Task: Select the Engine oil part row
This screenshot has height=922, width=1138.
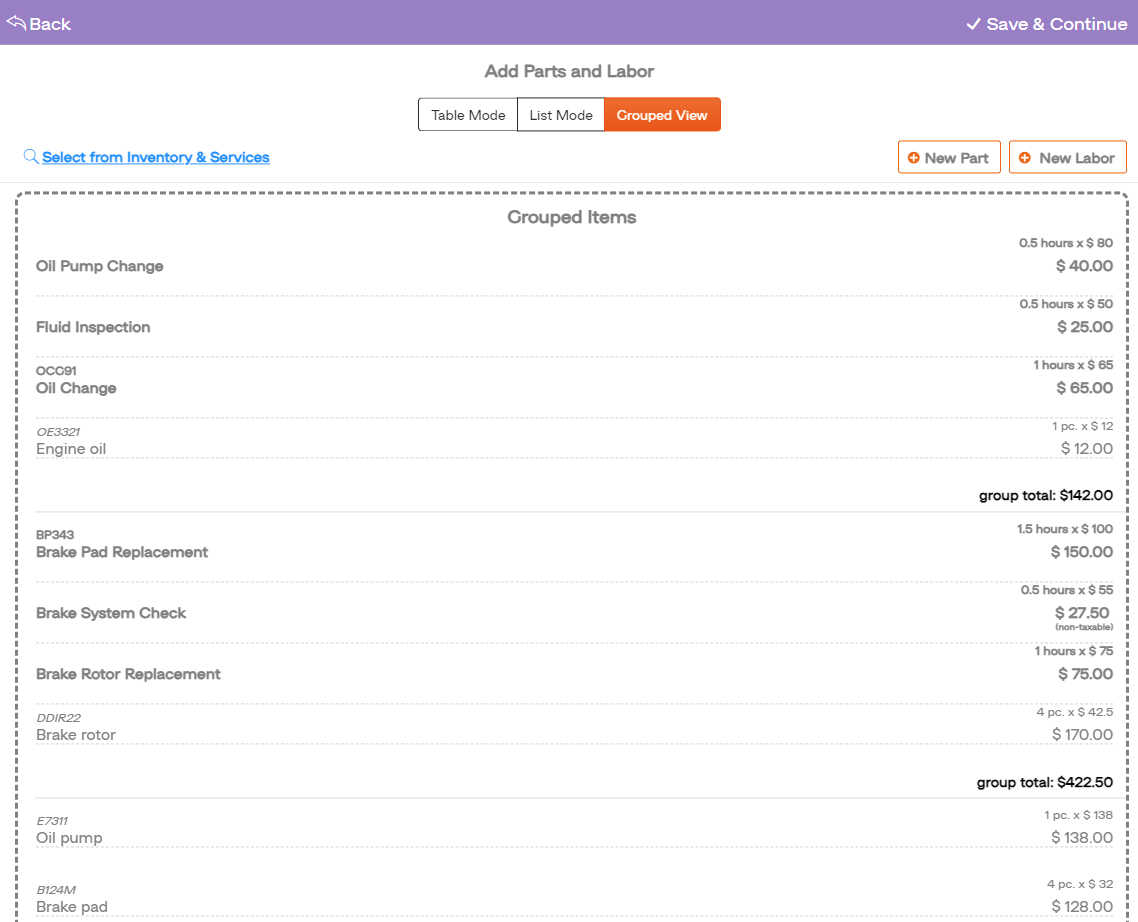Action: click(71, 449)
